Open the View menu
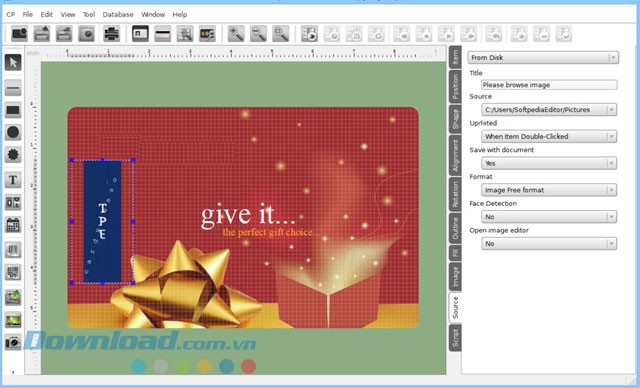The height and width of the screenshot is (388, 640). (x=68, y=14)
